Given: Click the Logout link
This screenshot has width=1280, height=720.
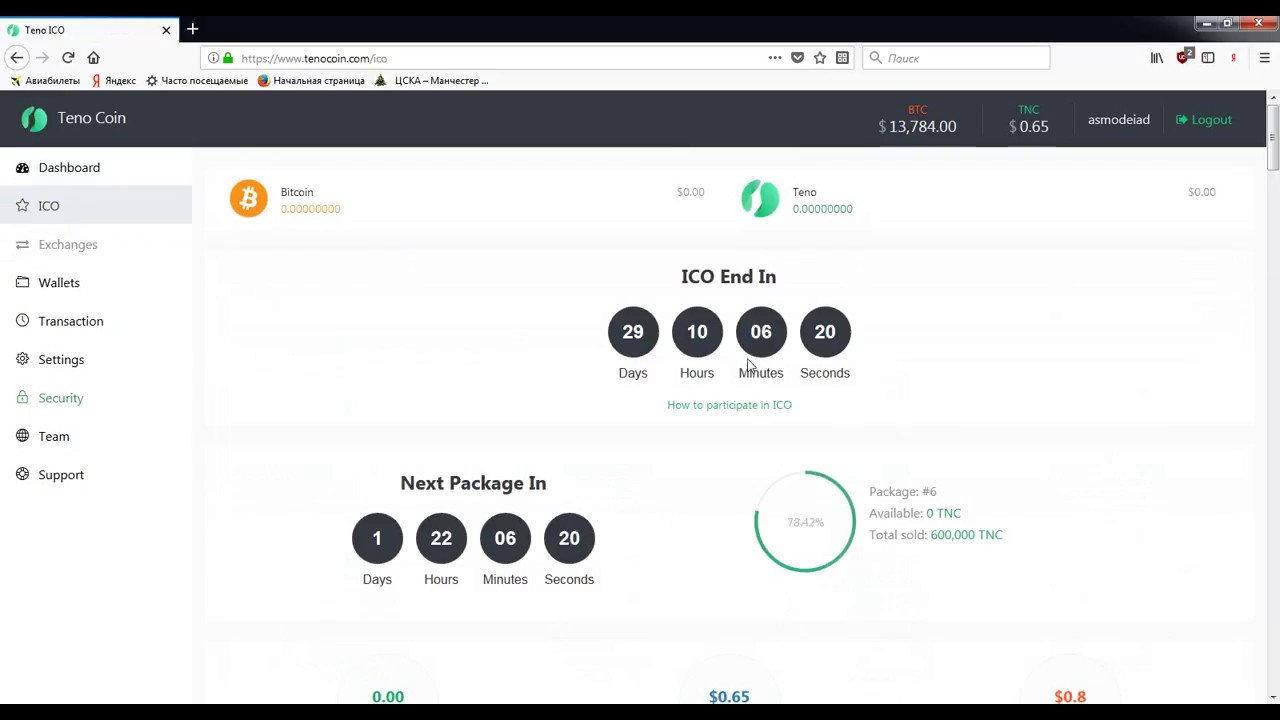Looking at the screenshot, I should [1204, 119].
